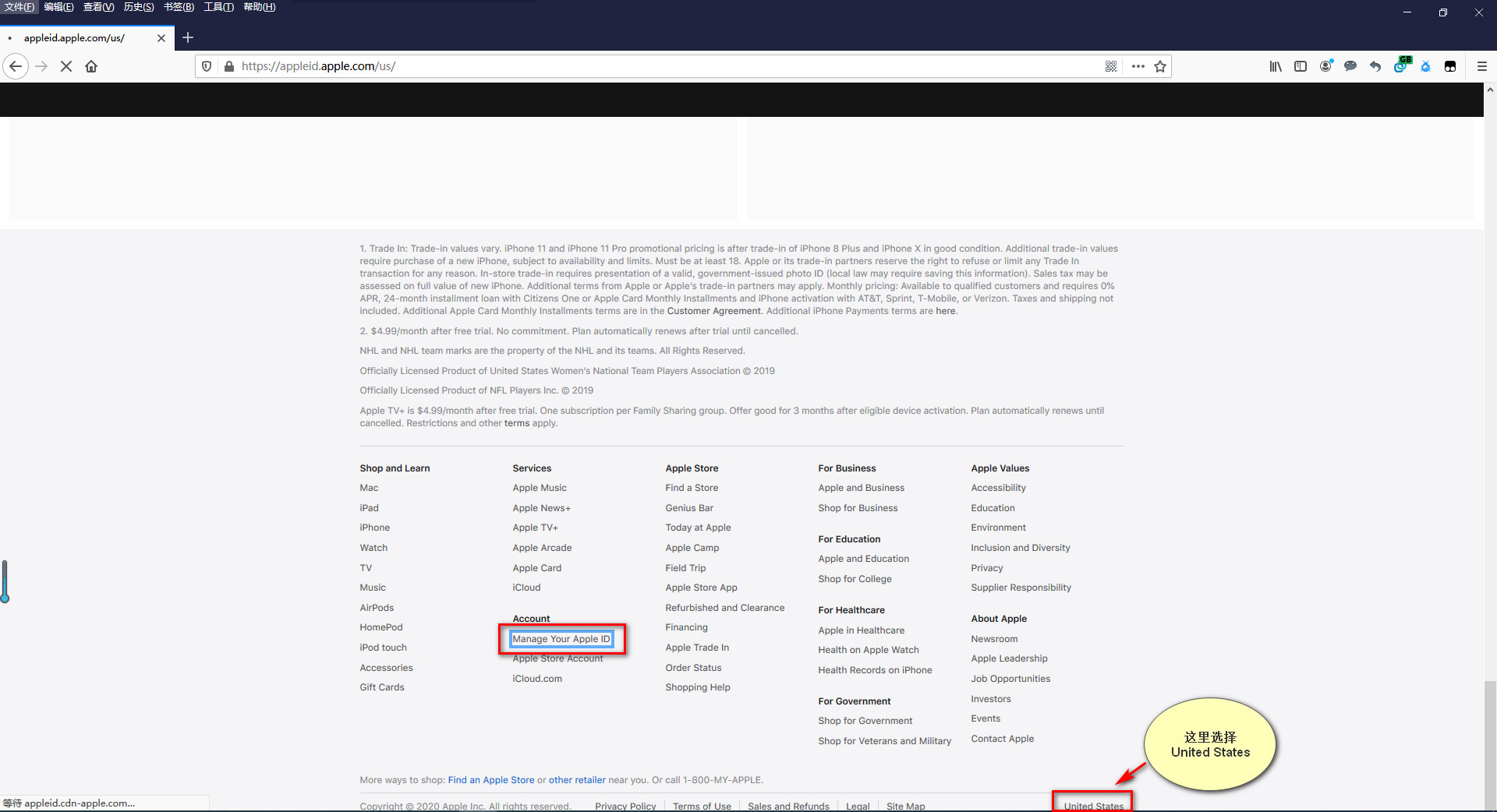Stop loading the page
The image size is (1497, 812).
[66, 66]
